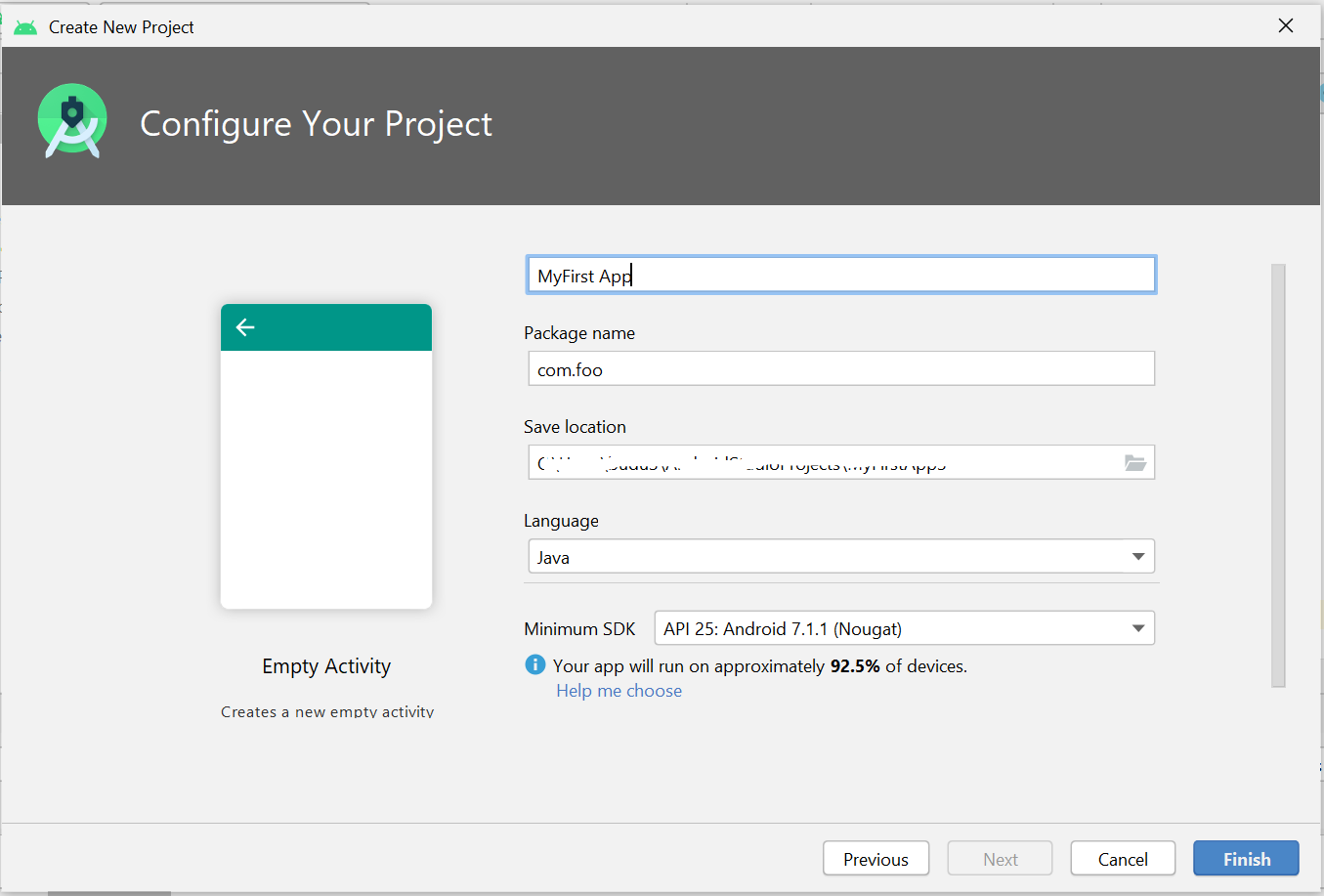Open the folder browser for save location
The height and width of the screenshot is (896, 1324).
click(1135, 462)
